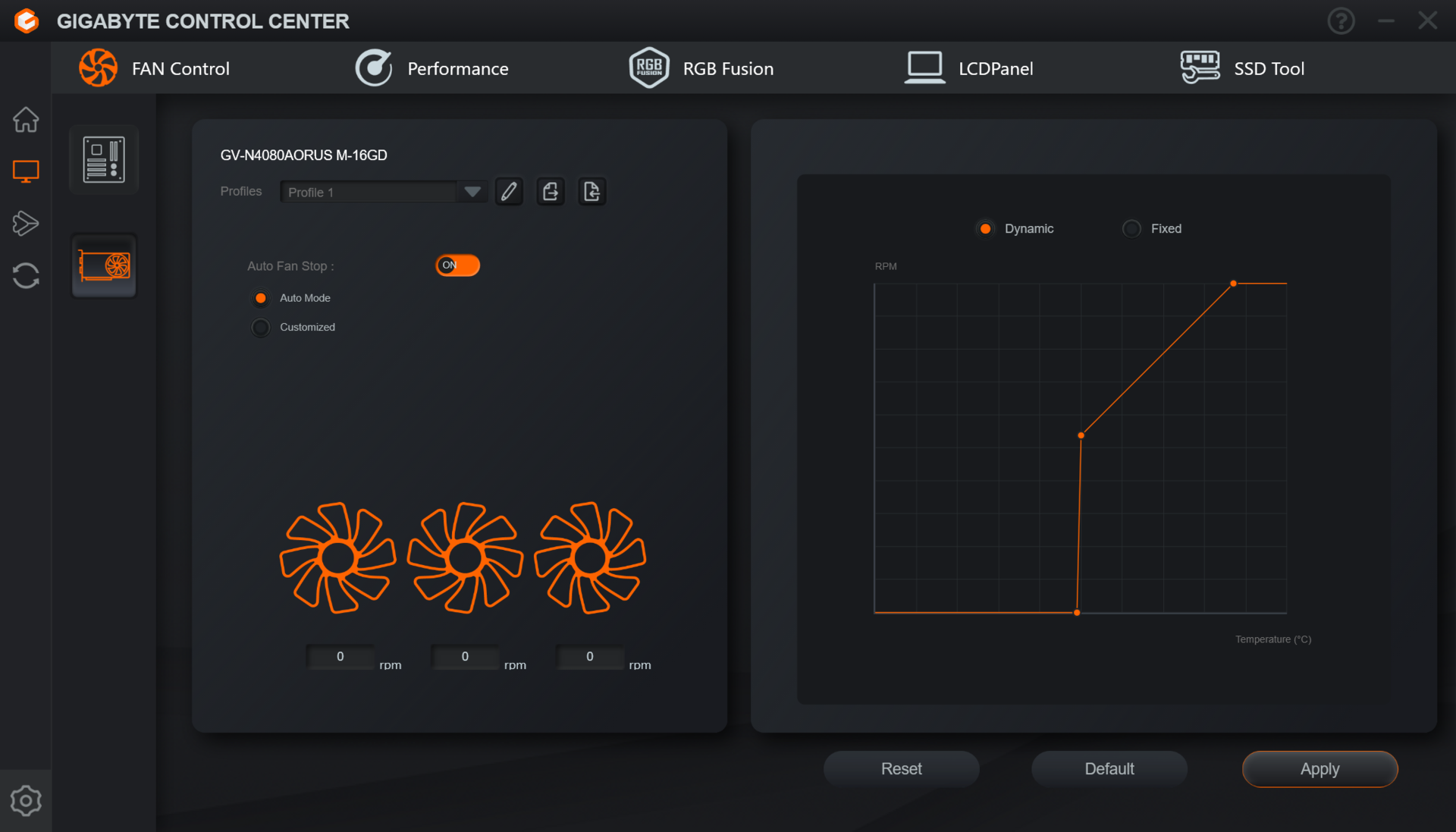The image size is (1456, 832).
Task: Click the export profile icon
Action: point(551,192)
